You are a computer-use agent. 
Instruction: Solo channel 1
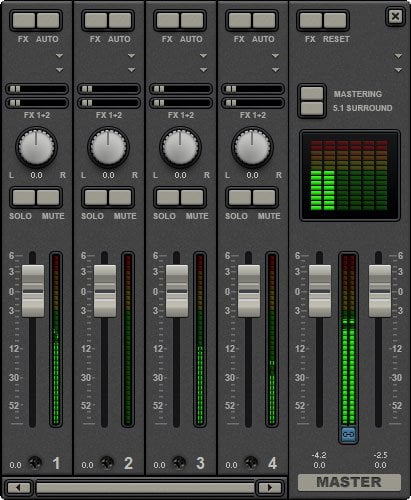24,198
